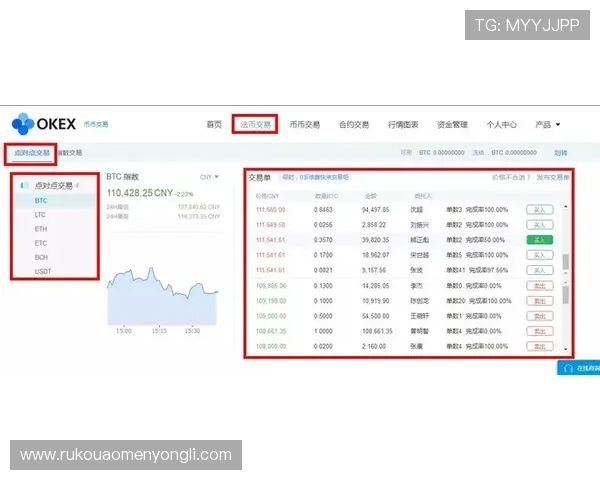600x480 pixels.
Task: Click 买入 for the 0.1700 BTC order
Action: click(540, 255)
